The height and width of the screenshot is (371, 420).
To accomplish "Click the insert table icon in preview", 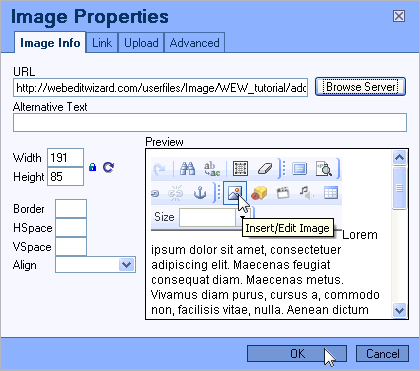I will pyautogui.click(x=331, y=193).
